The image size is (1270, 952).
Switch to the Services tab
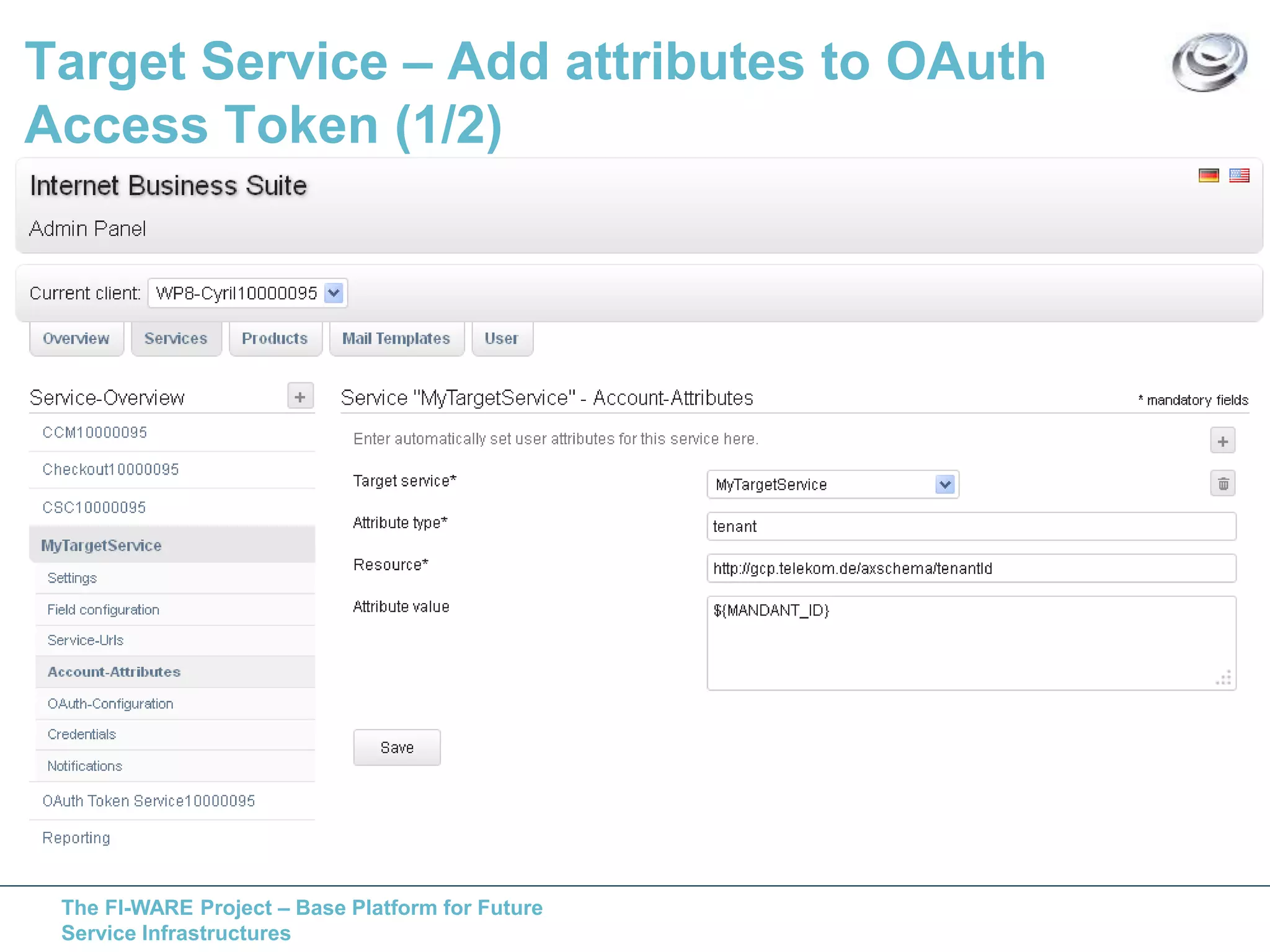coord(176,338)
